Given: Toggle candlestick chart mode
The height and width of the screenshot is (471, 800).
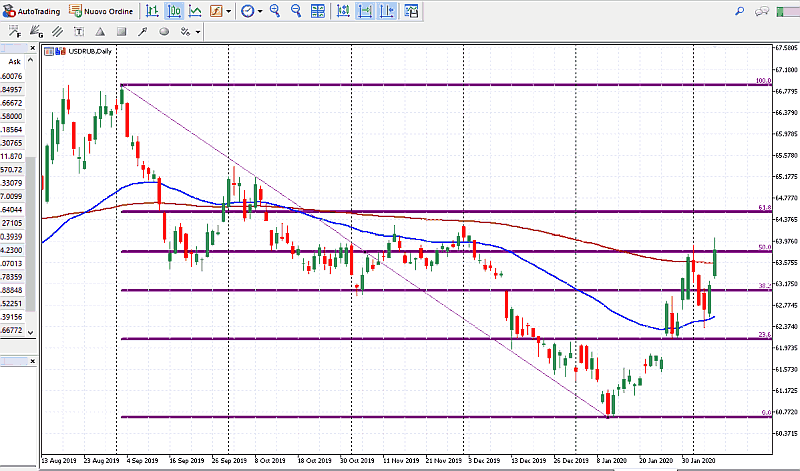Looking at the screenshot, I should click(174, 11).
